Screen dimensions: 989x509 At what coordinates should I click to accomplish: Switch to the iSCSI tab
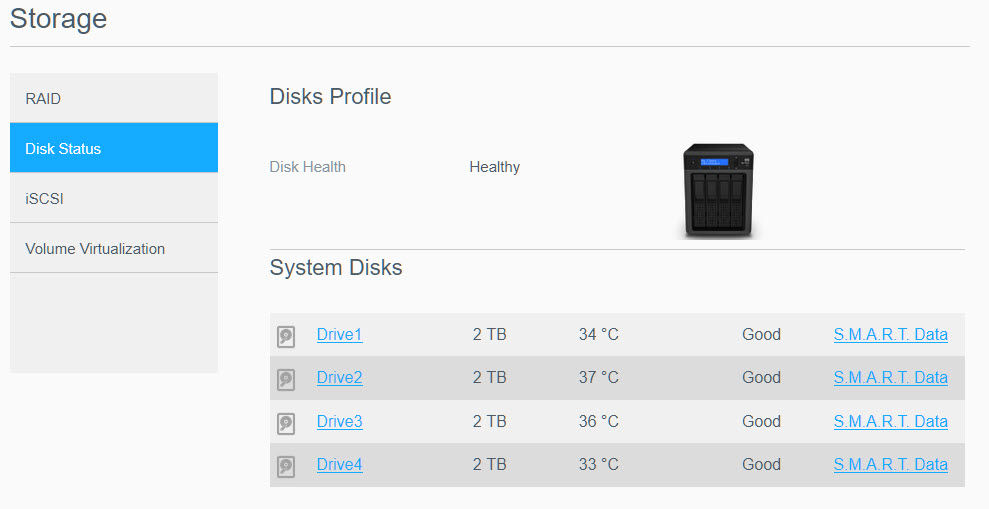coord(114,199)
